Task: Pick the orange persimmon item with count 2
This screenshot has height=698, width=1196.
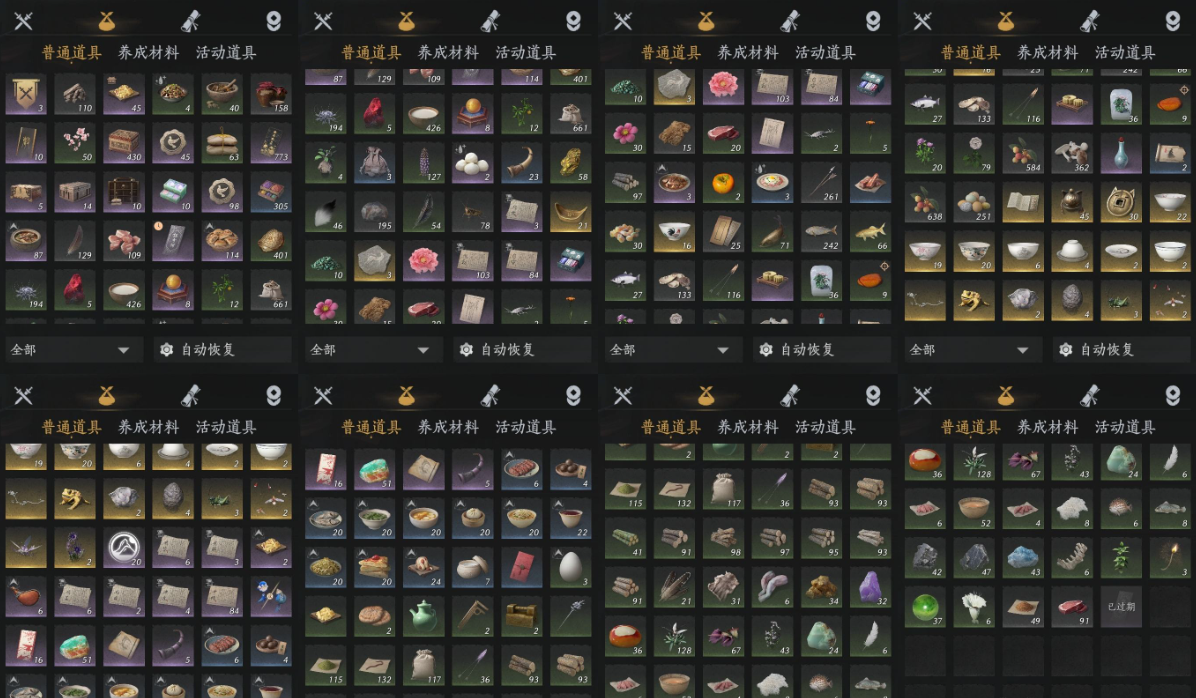Action: point(722,183)
